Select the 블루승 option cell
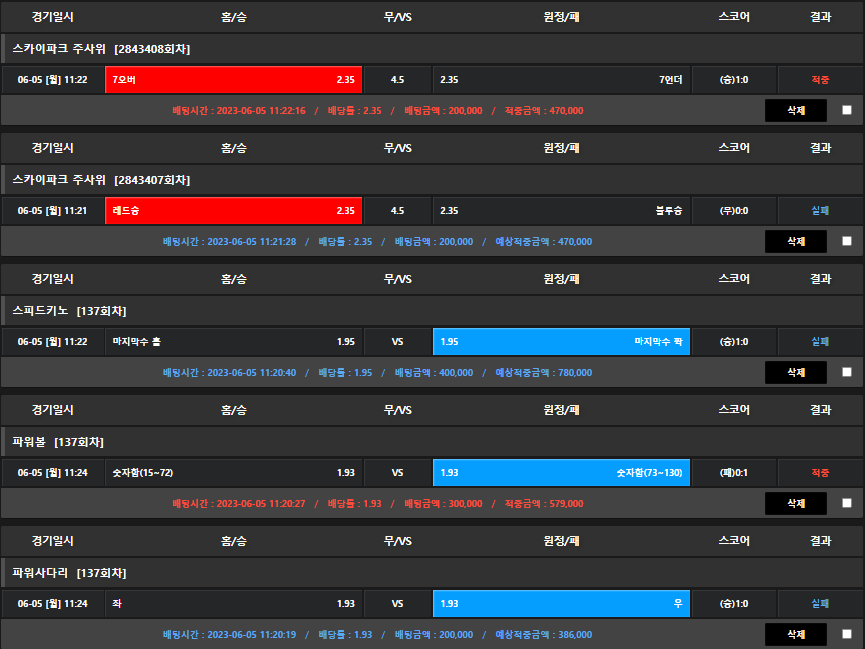865x649 pixels. point(561,211)
